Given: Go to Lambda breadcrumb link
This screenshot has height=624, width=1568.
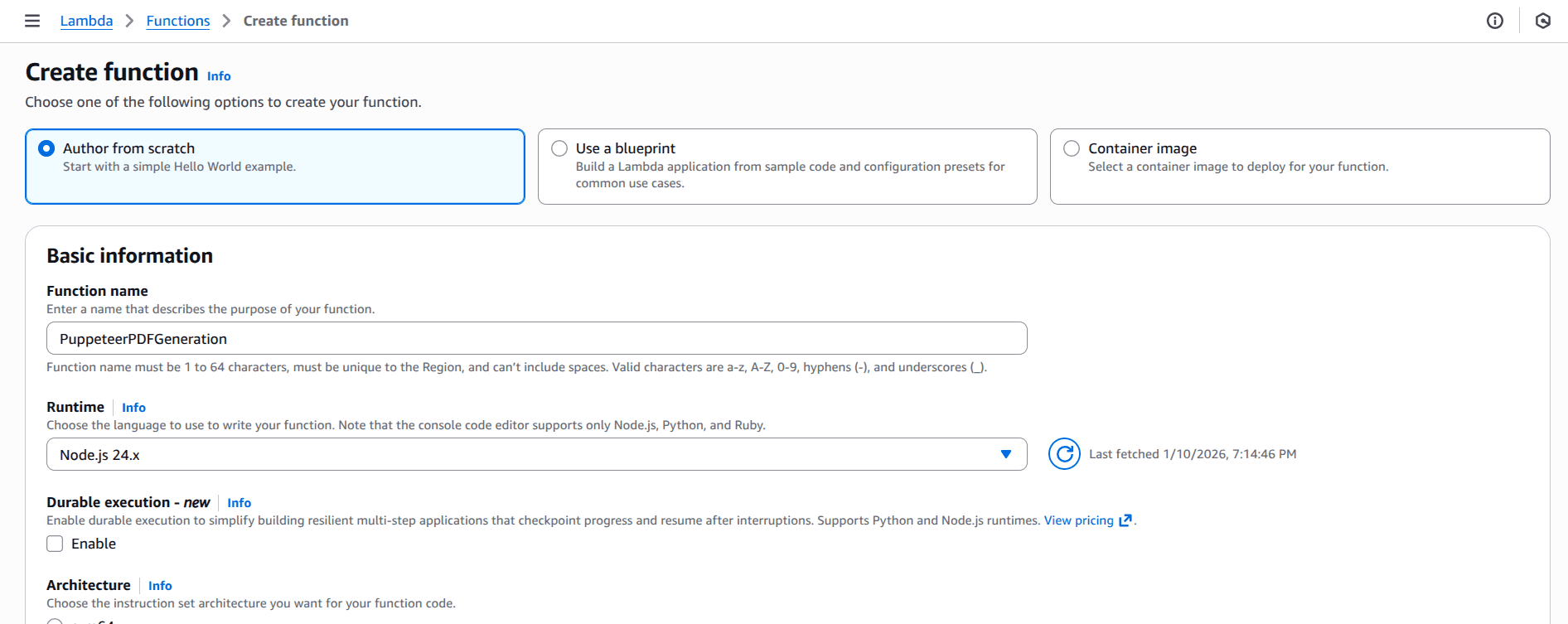Looking at the screenshot, I should point(86,21).
